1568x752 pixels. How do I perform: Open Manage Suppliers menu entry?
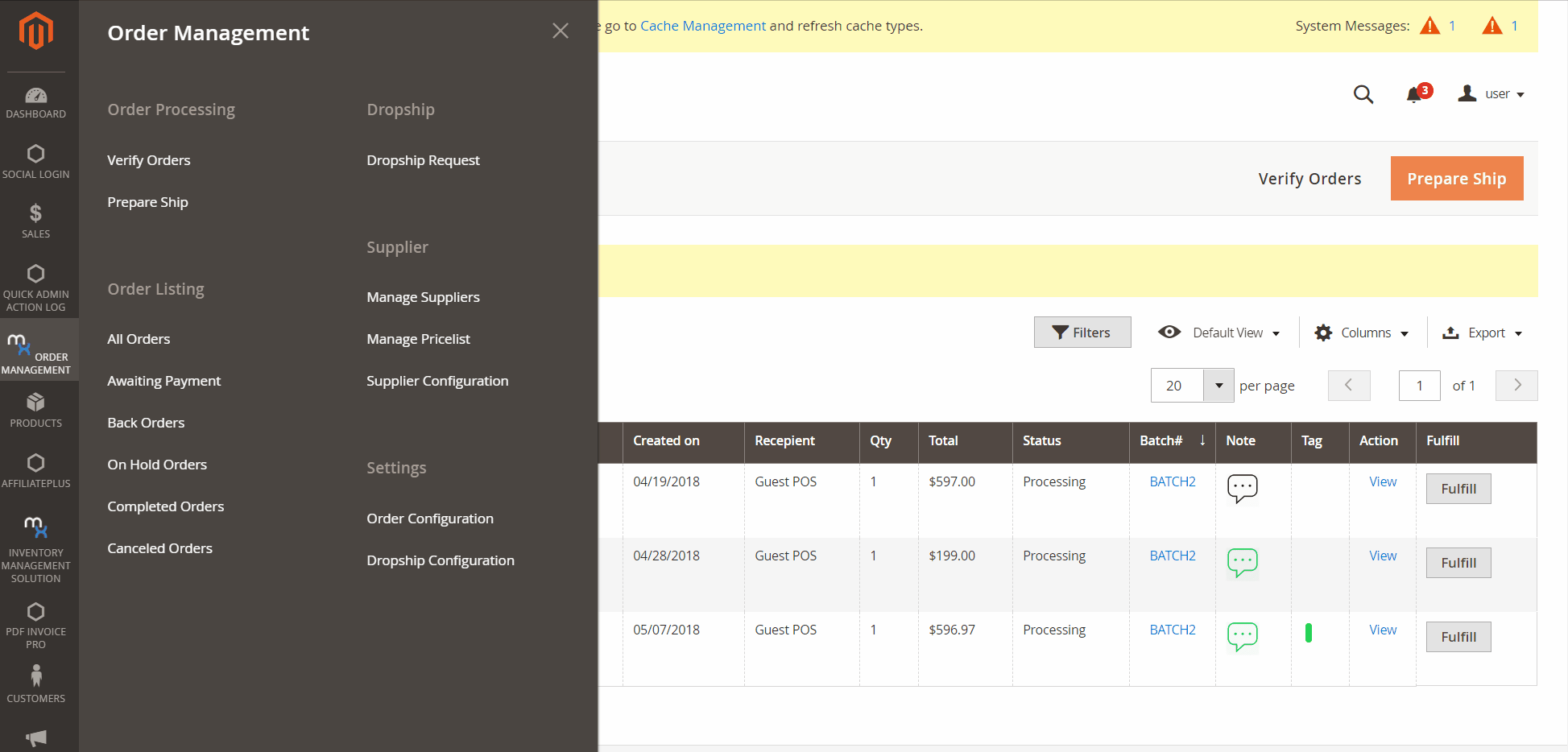pos(423,297)
